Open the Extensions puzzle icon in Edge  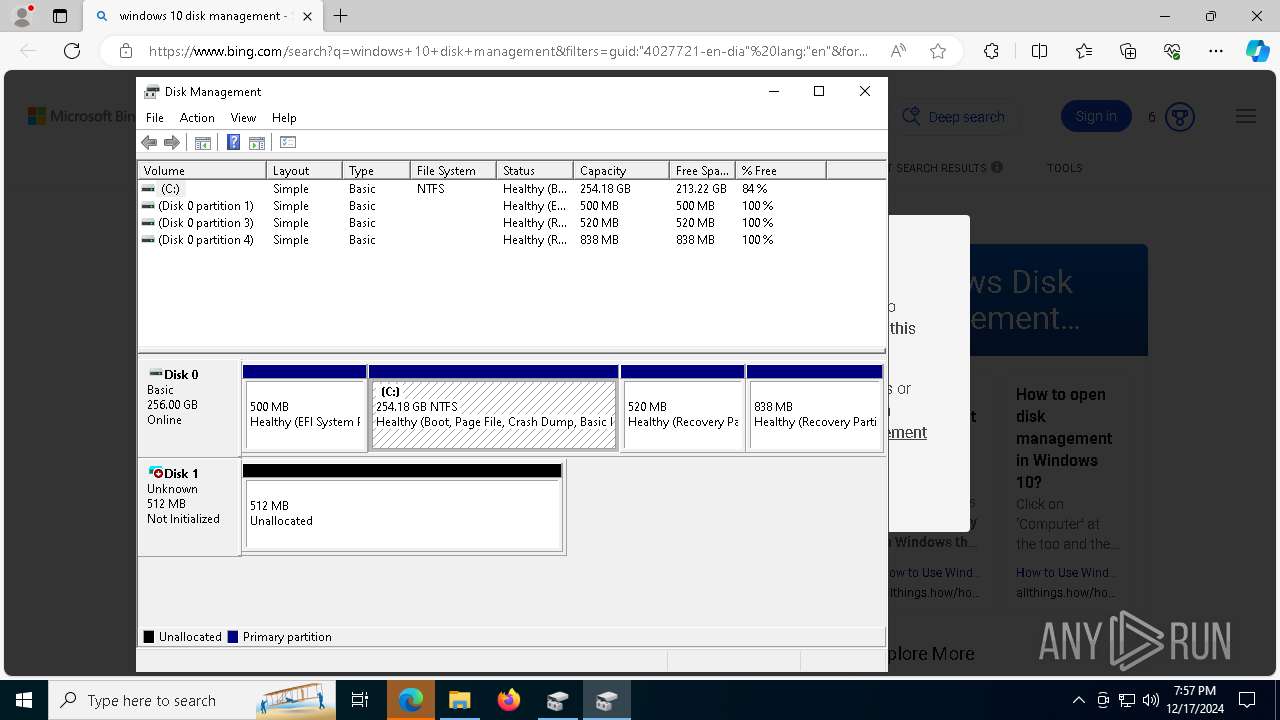[x=991, y=51]
